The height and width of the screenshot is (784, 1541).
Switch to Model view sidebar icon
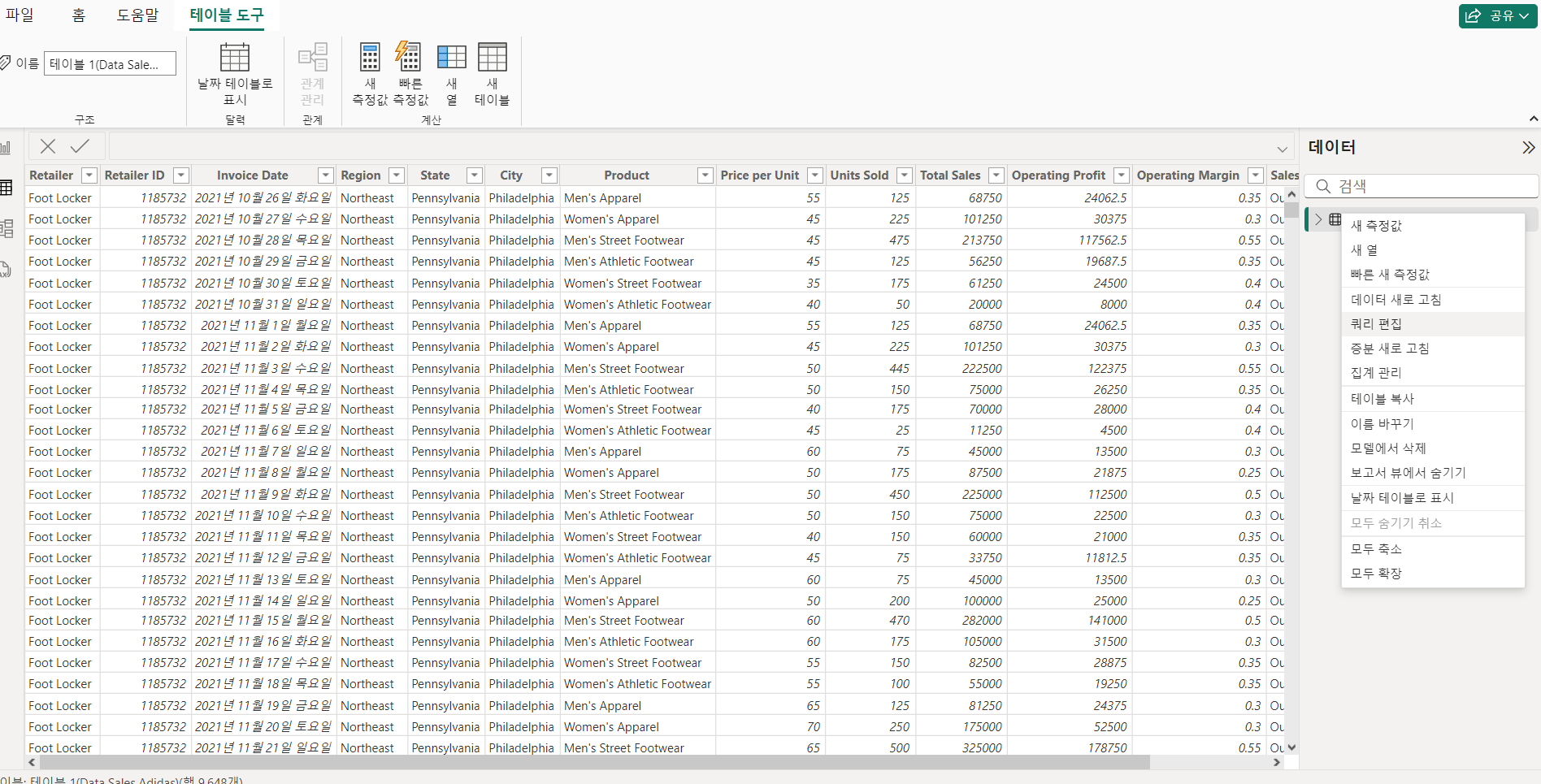tap(6, 228)
